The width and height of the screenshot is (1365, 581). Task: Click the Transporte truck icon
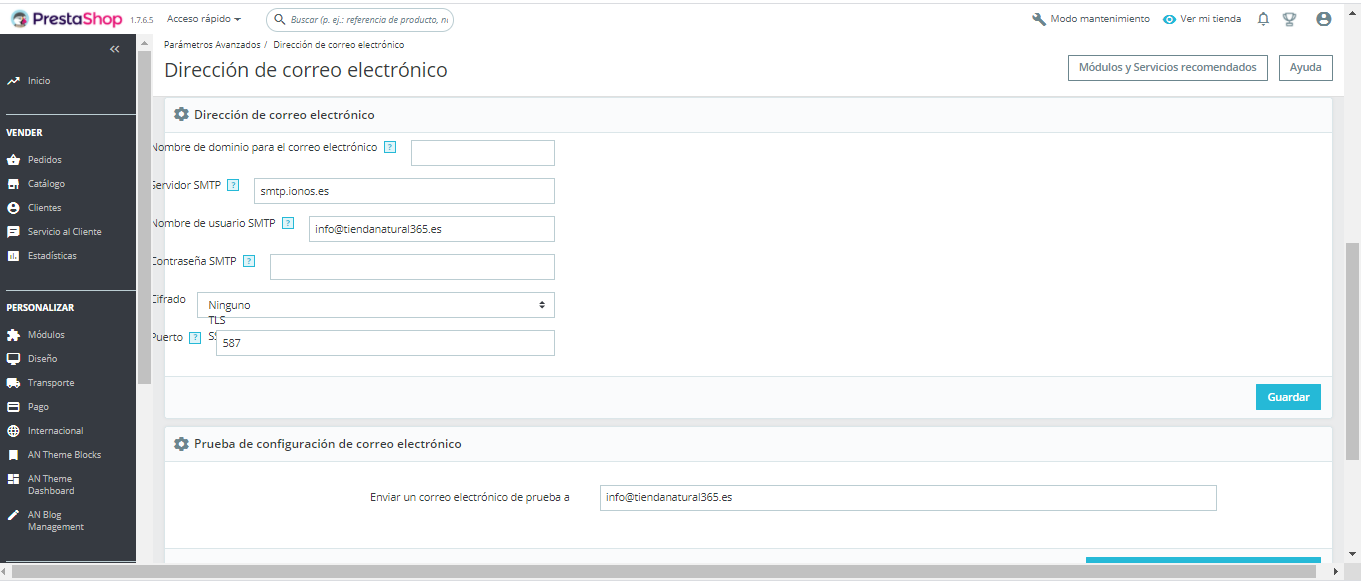tap(13, 383)
